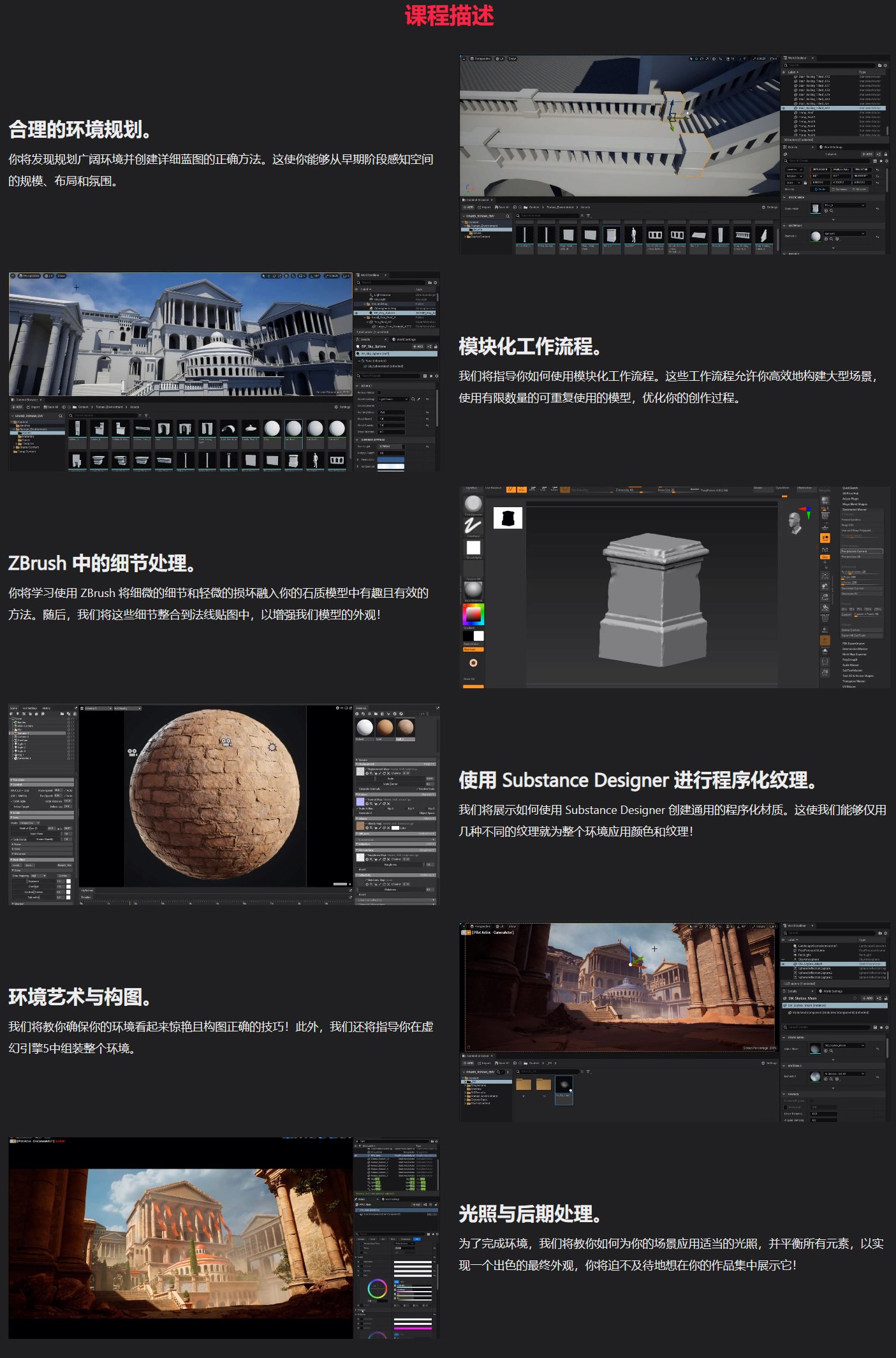Toggle Keep UVs in ZBrush Decimation Master
The height and width of the screenshot is (1358, 896).
[x=862, y=525]
